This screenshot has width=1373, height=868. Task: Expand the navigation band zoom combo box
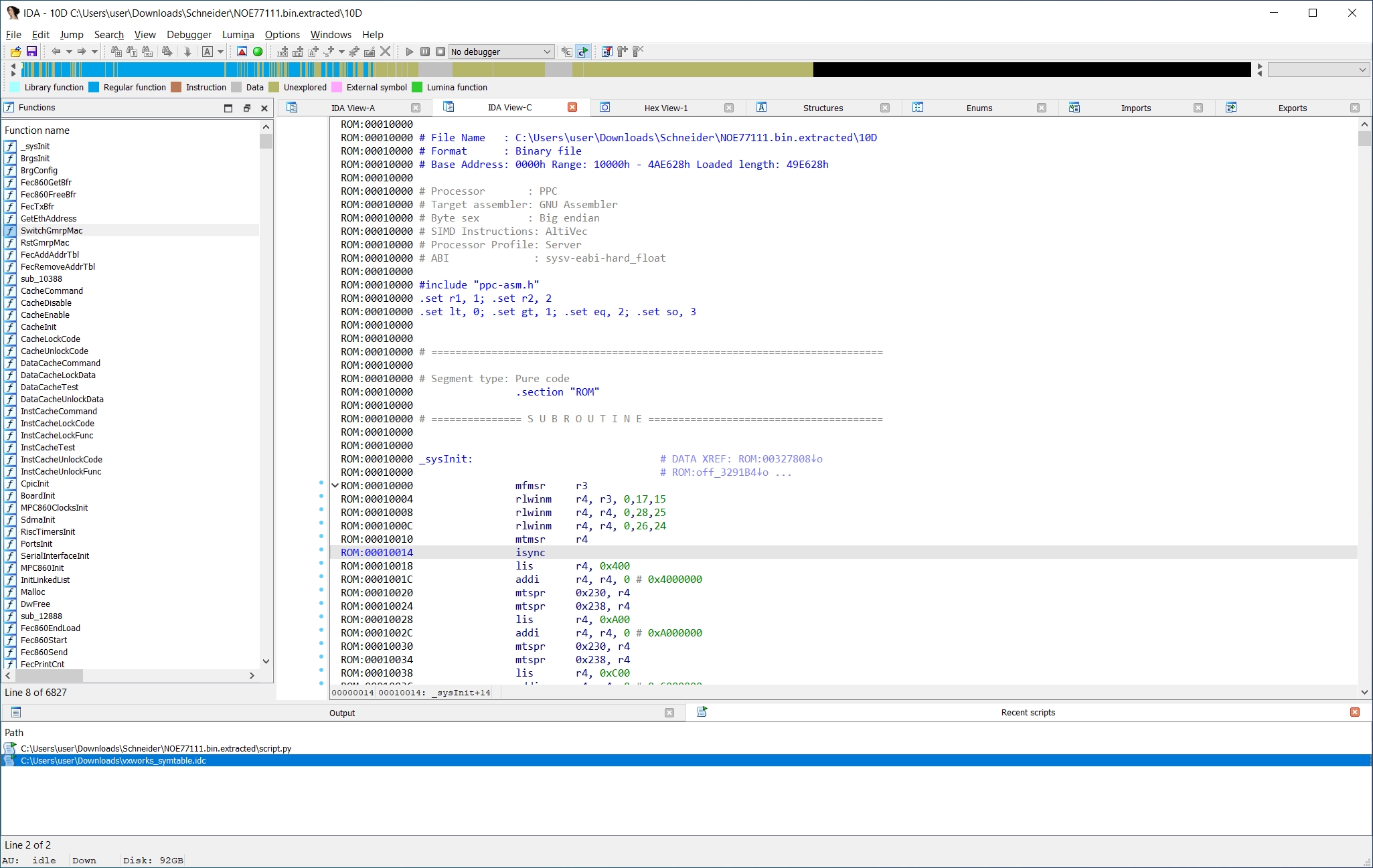click(x=1317, y=70)
